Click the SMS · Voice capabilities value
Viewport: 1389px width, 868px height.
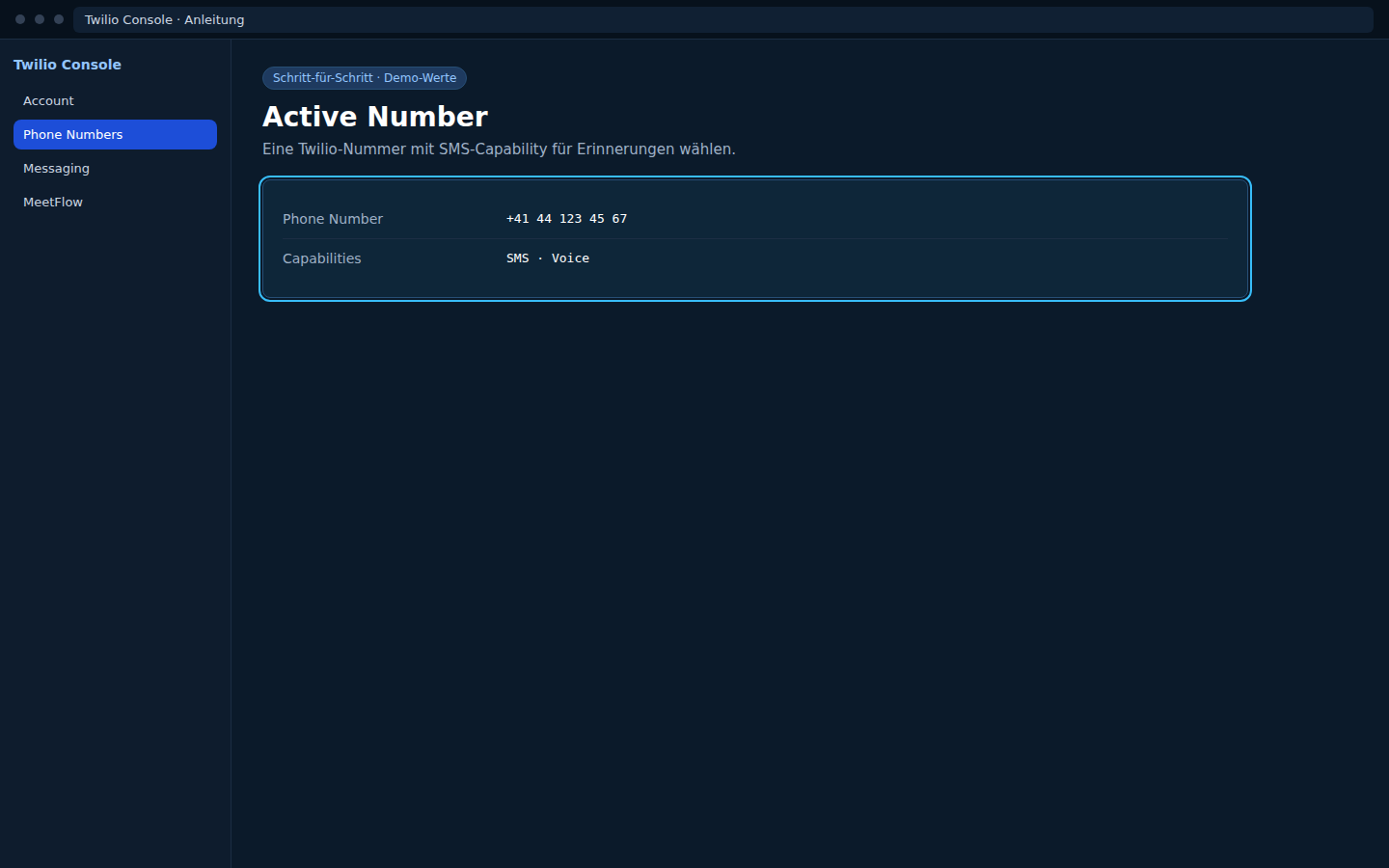[548, 258]
